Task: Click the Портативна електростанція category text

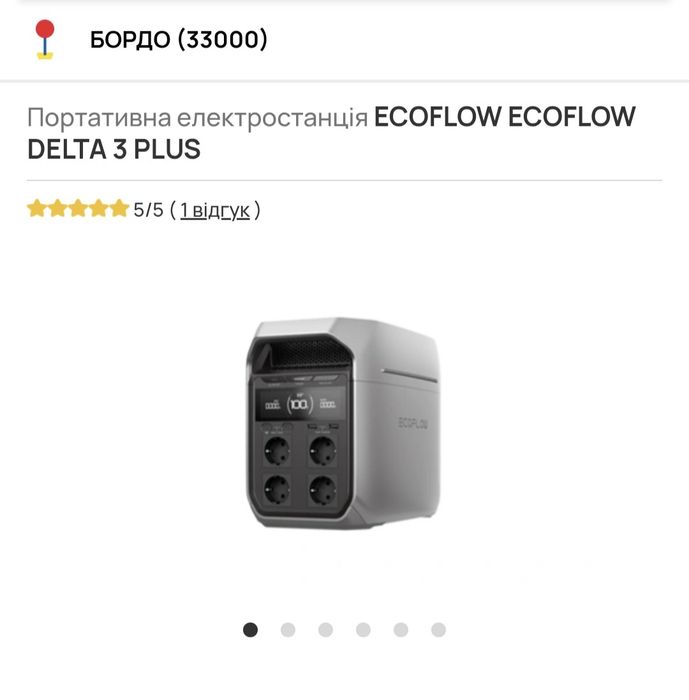Action: tap(197, 118)
